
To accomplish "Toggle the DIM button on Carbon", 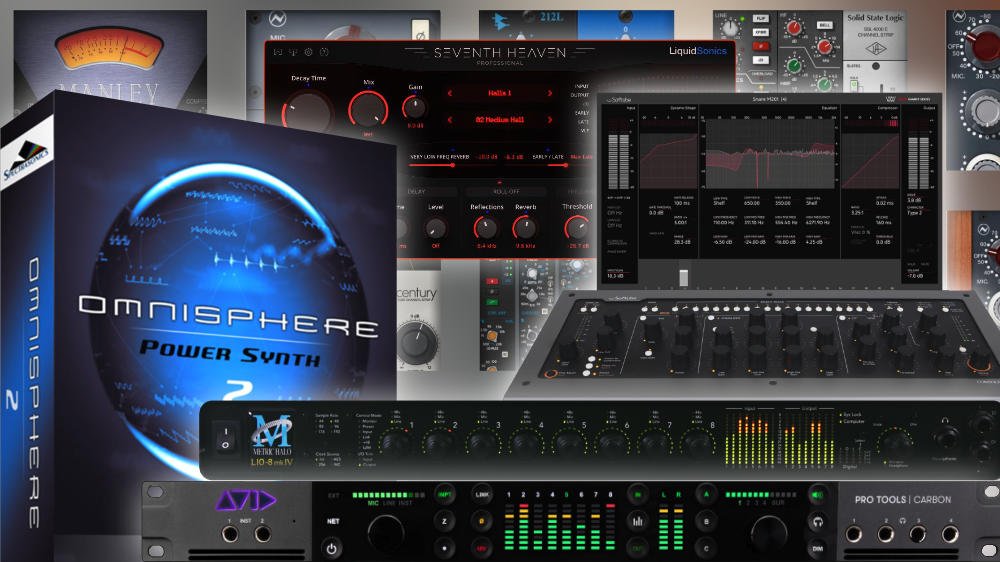I will pos(817,549).
